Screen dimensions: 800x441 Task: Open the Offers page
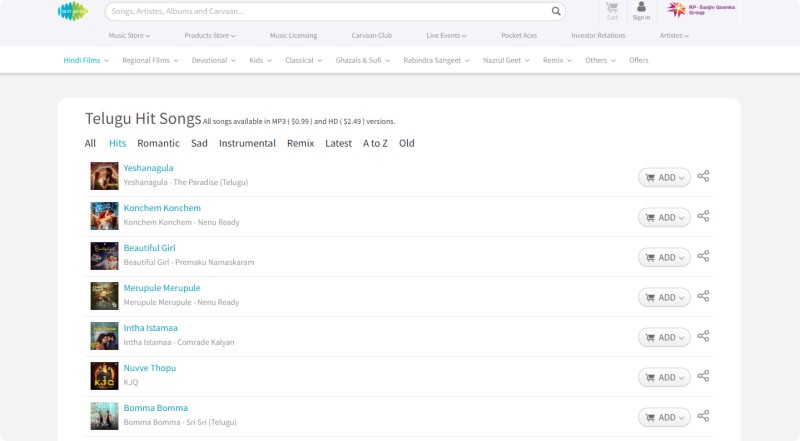[638, 60]
